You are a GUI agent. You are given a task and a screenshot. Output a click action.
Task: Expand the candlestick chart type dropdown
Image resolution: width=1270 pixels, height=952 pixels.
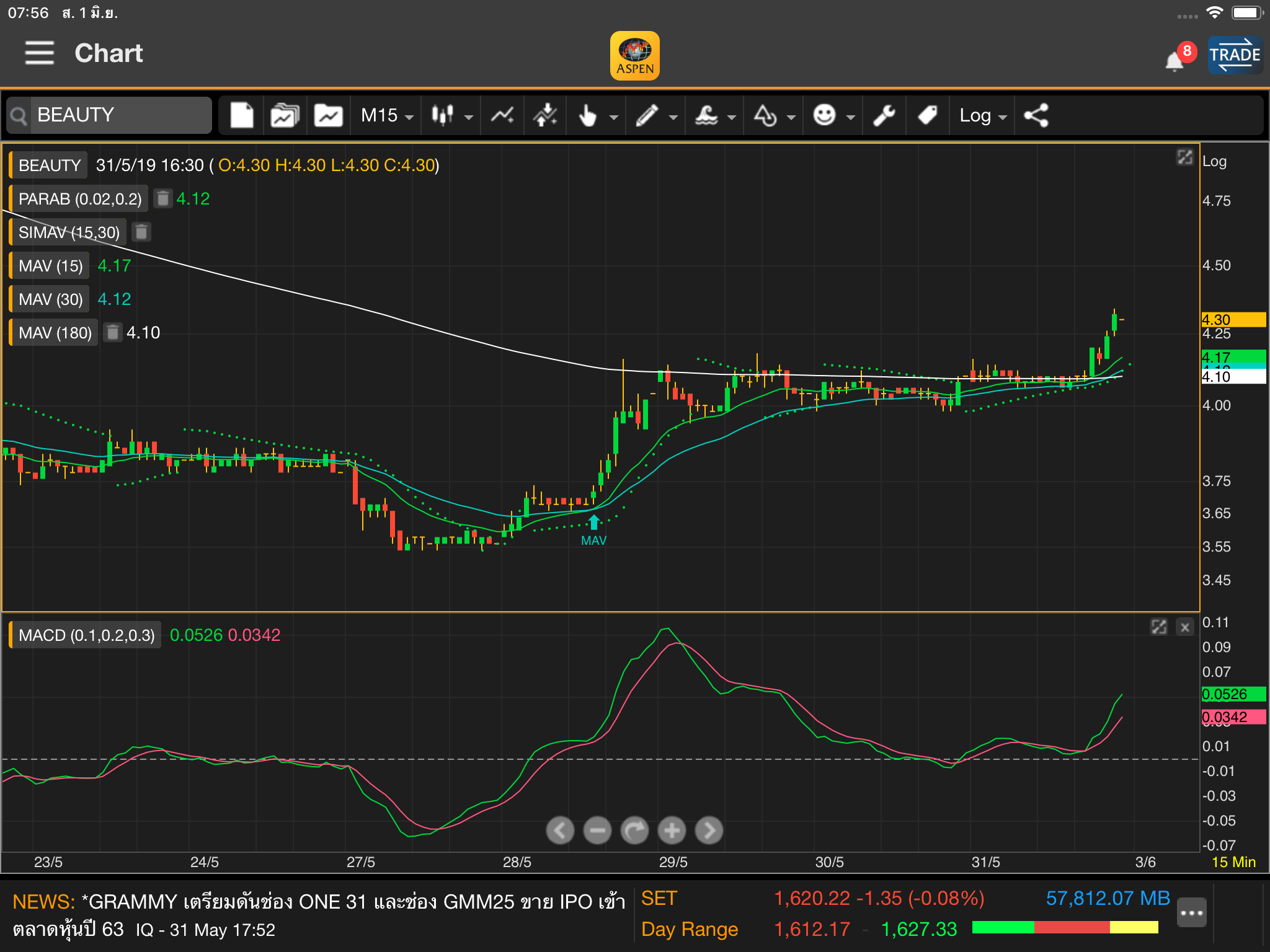coord(452,115)
